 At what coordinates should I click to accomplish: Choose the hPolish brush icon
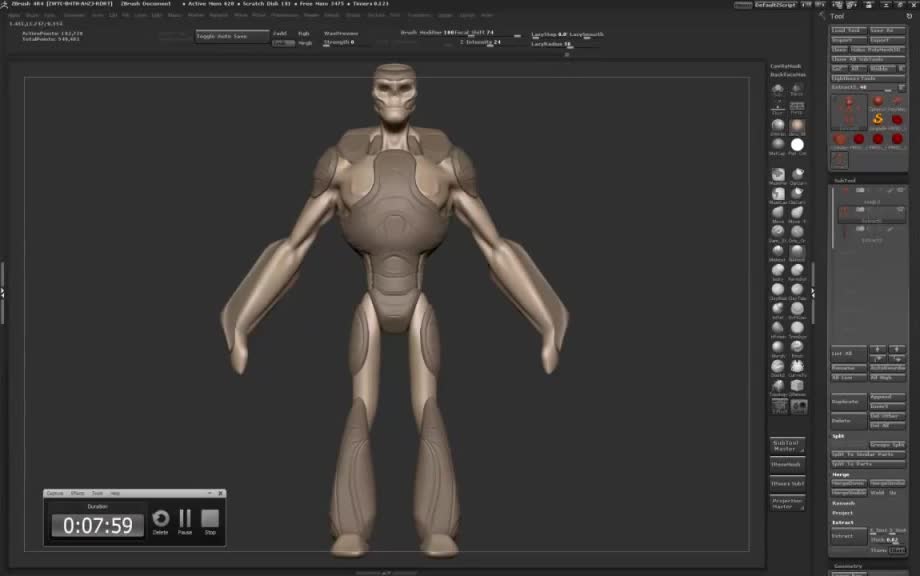(777, 327)
